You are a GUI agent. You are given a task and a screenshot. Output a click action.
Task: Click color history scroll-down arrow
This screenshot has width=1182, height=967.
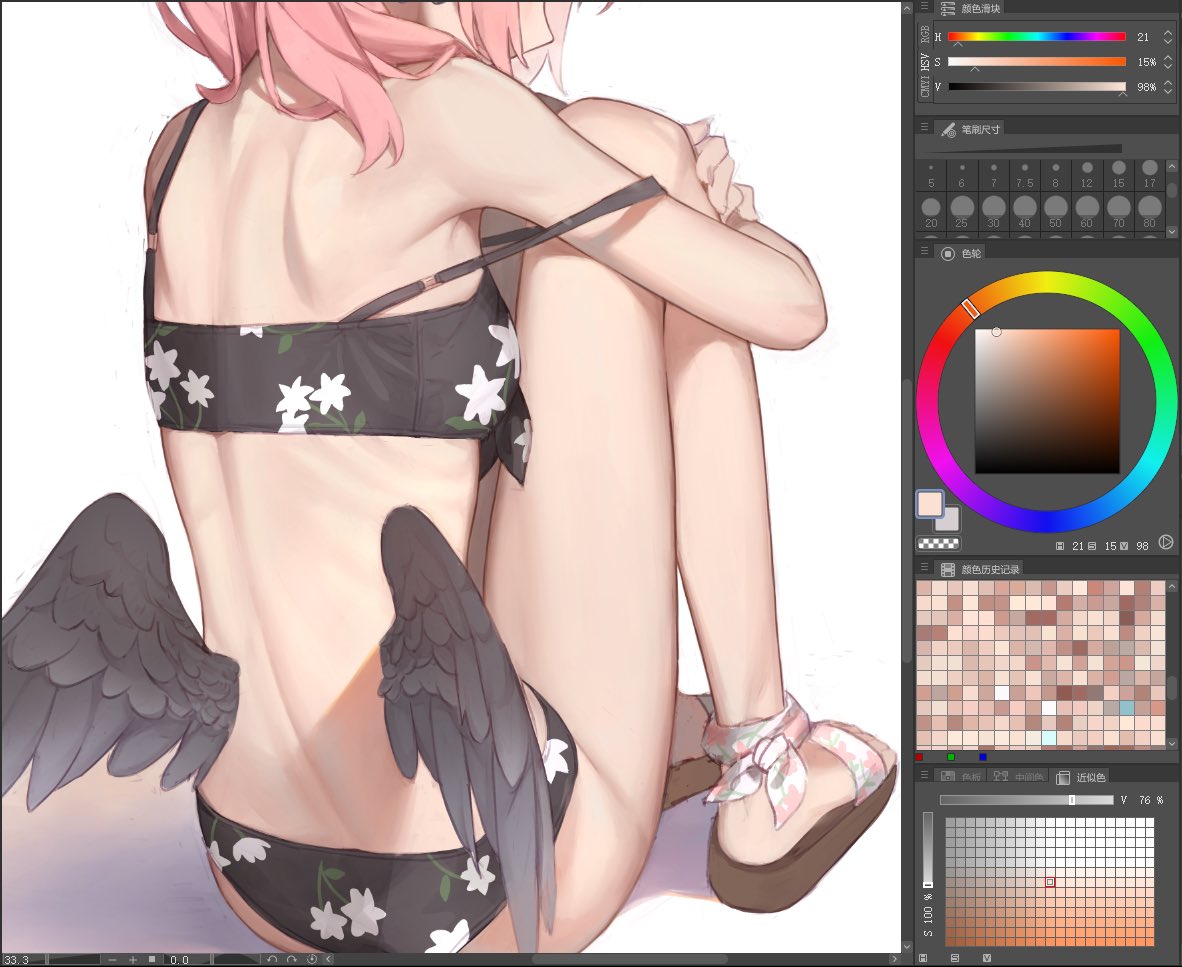1171,743
